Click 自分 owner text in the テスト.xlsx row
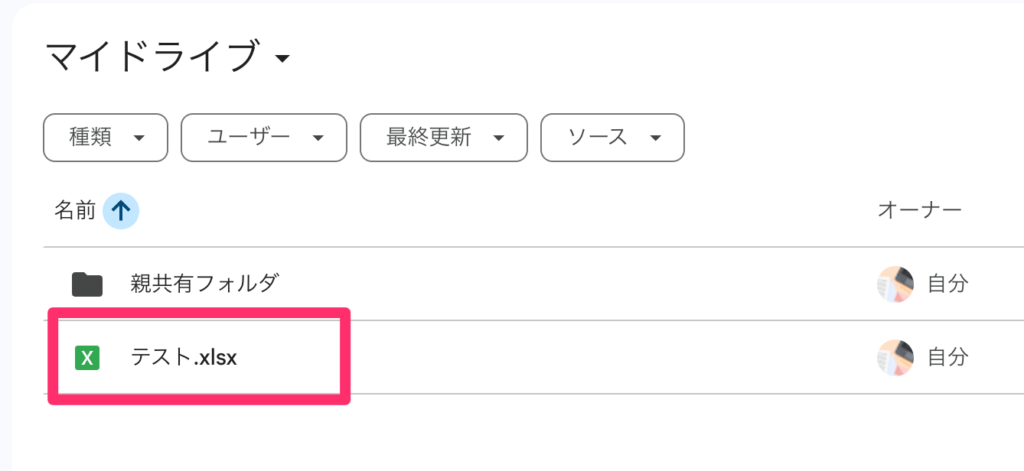Image resolution: width=1024 pixels, height=471 pixels. click(x=947, y=356)
